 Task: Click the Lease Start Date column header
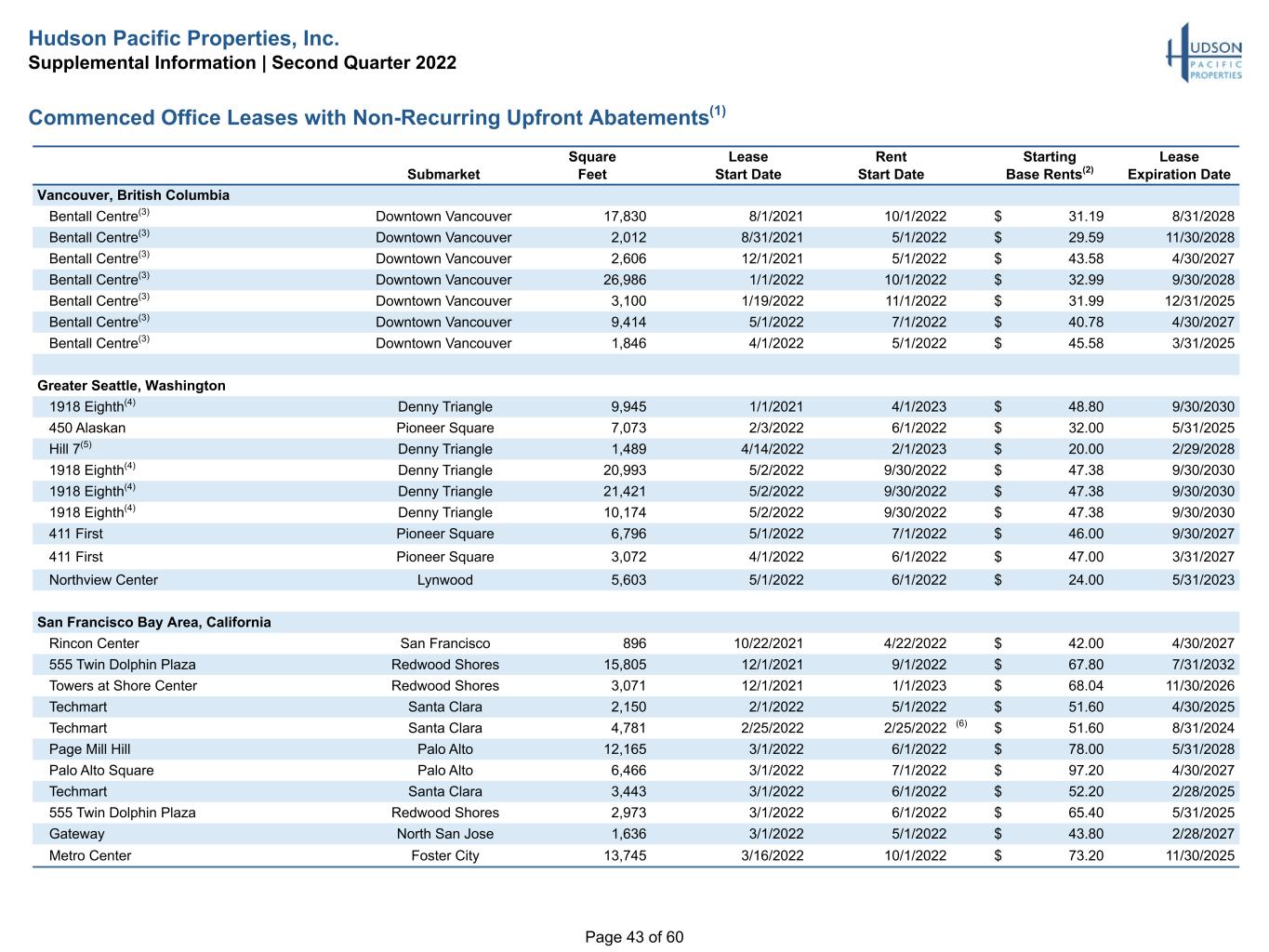(x=748, y=165)
